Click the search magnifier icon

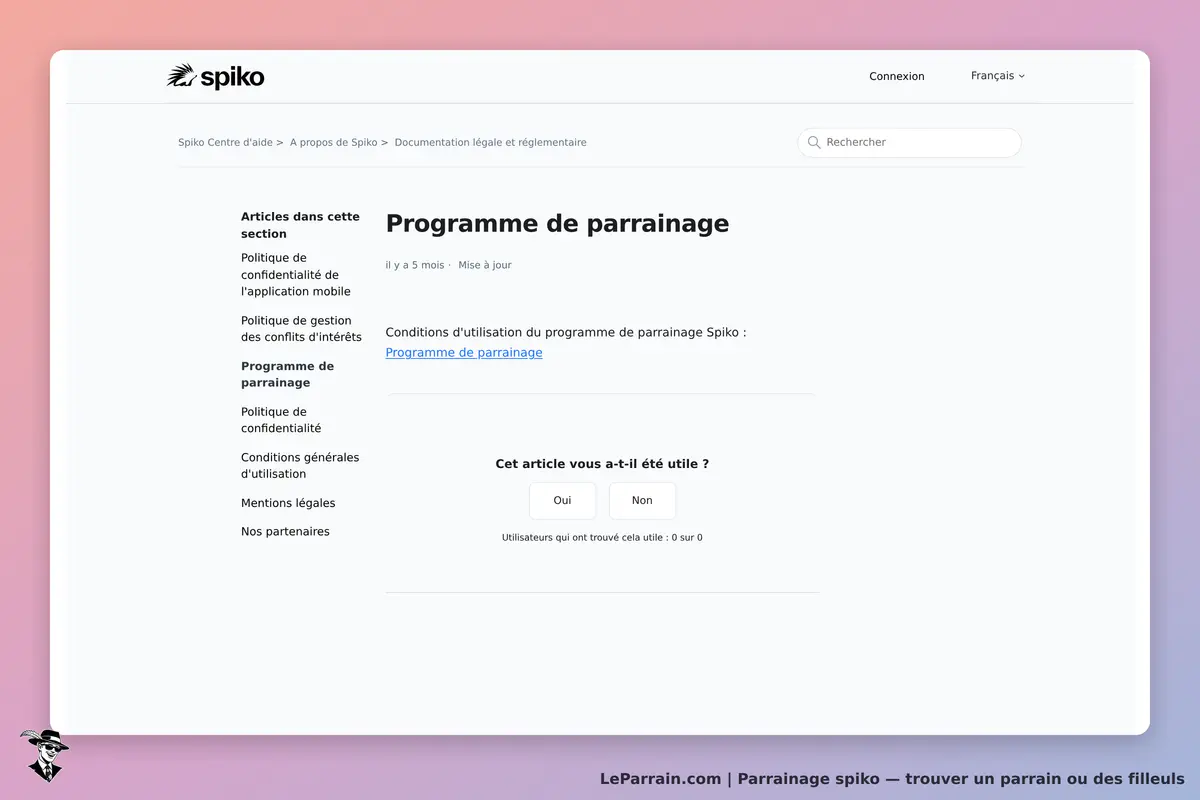(x=814, y=142)
